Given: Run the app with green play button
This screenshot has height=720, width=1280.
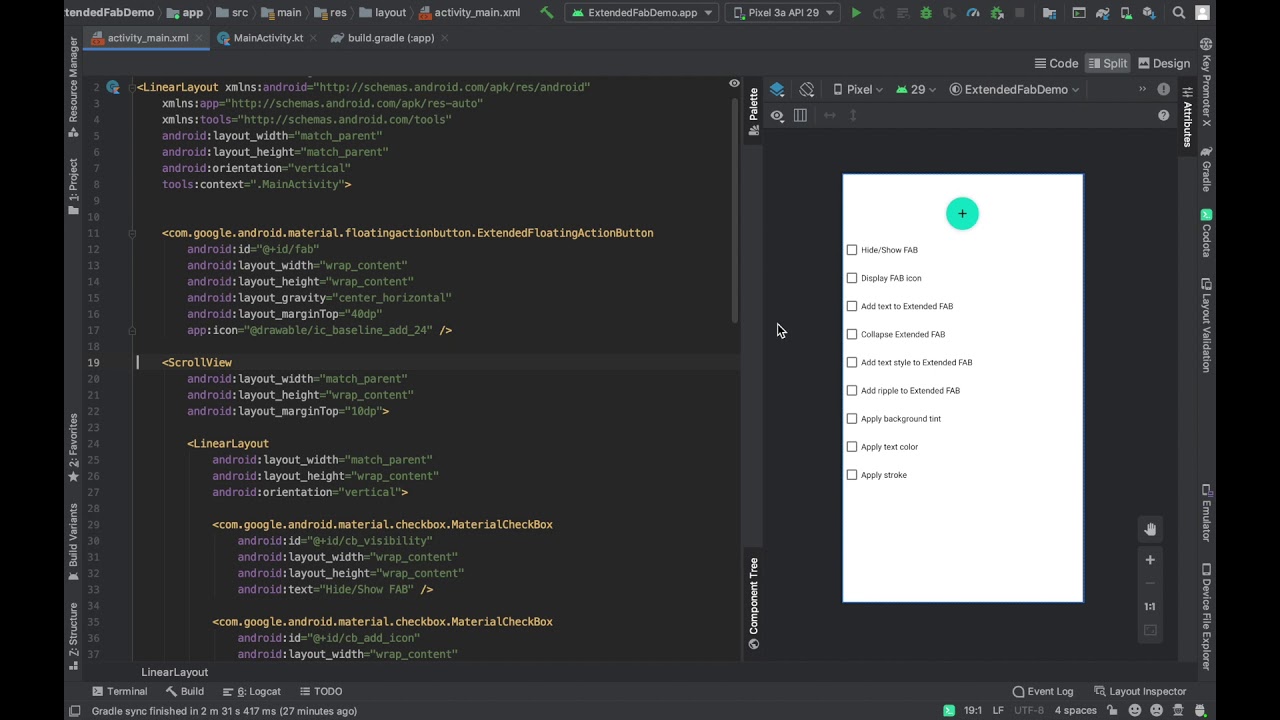Looking at the screenshot, I should tap(856, 13).
